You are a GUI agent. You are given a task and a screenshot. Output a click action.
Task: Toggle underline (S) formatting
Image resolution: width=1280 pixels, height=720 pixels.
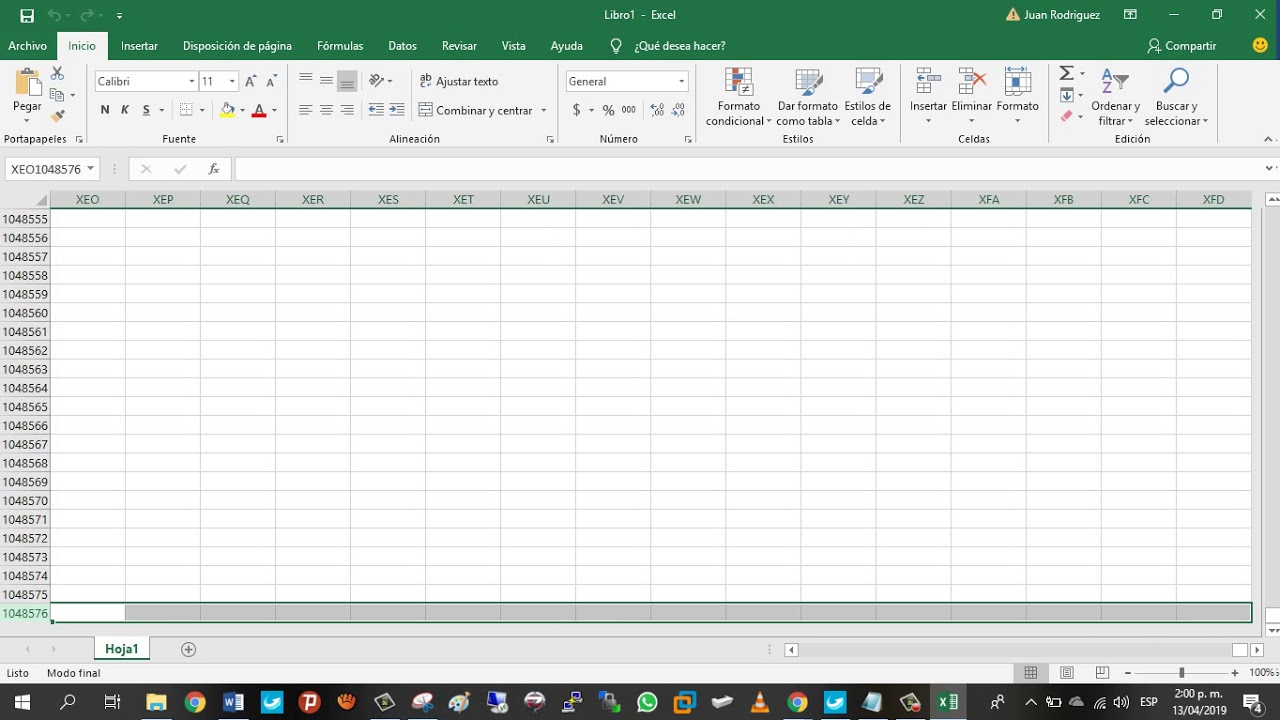[x=146, y=110]
